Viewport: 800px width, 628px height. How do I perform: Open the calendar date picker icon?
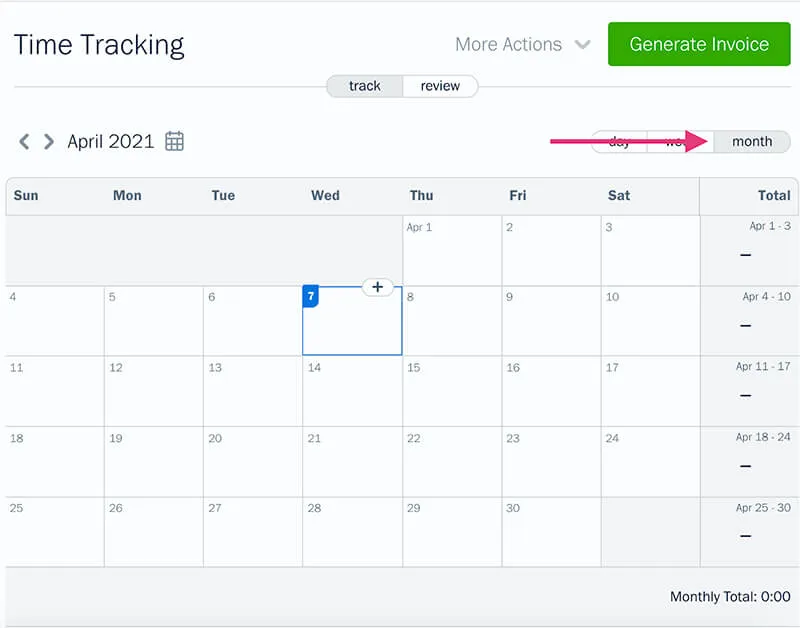click(x=174, y=142)
